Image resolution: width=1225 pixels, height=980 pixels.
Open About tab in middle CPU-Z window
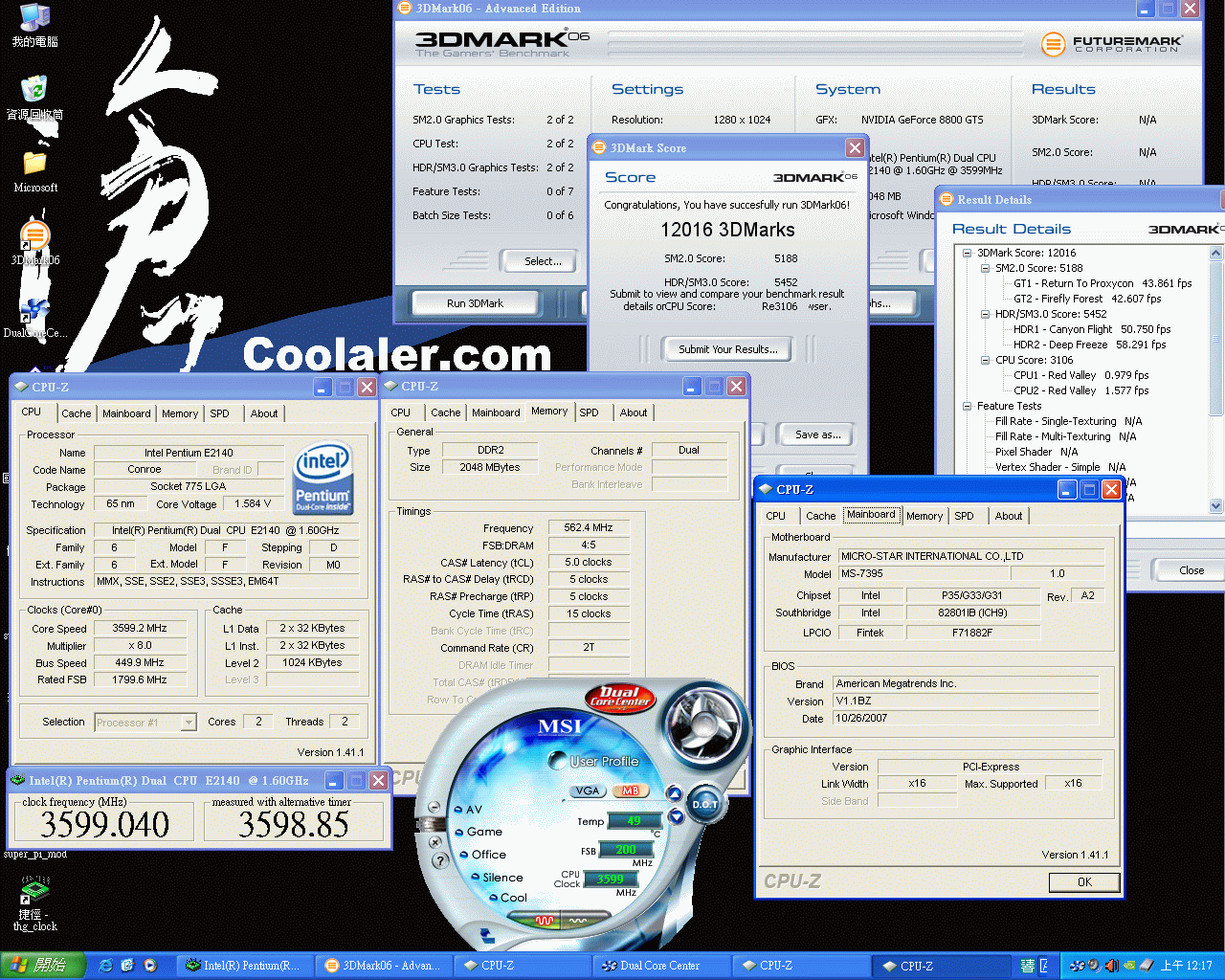634,412
